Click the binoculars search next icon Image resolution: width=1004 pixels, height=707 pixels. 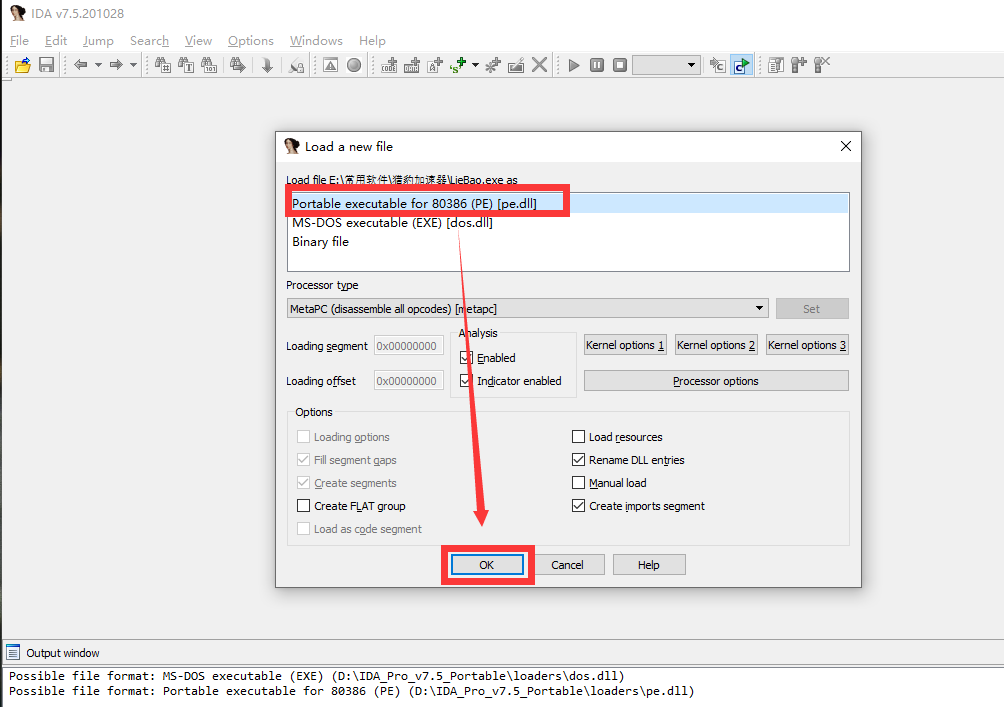(238, 65)
